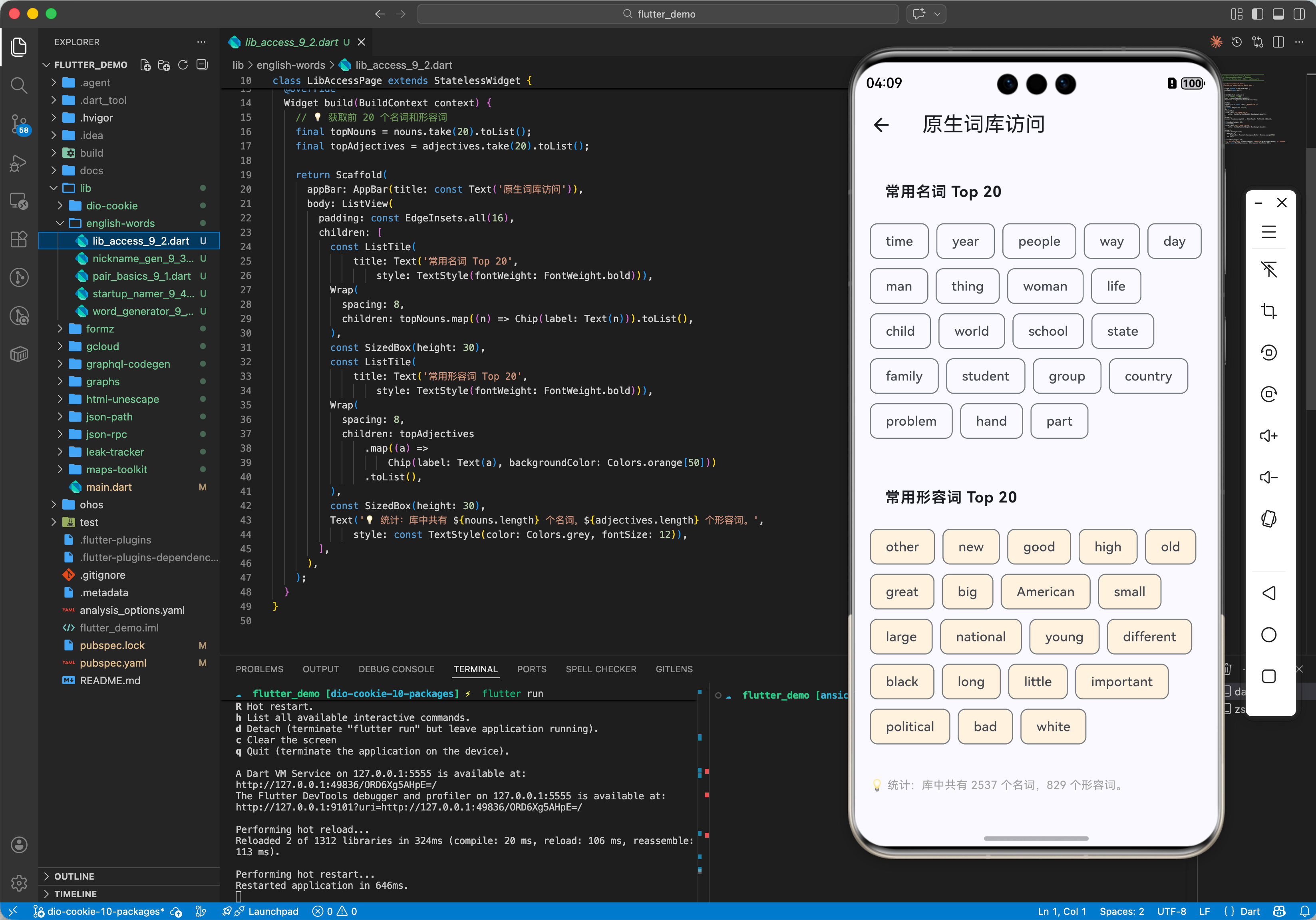Viewport: 1316px width, 920px height.
Task: Toggle the secondary sidebar layout button
Action: tap(1299, 14)
